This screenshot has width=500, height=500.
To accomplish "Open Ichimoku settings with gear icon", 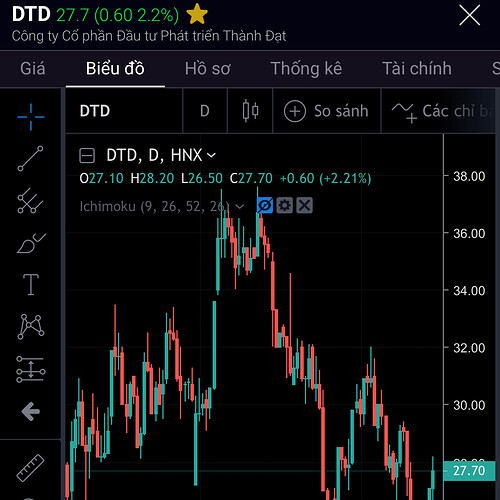I will point(285,205).
